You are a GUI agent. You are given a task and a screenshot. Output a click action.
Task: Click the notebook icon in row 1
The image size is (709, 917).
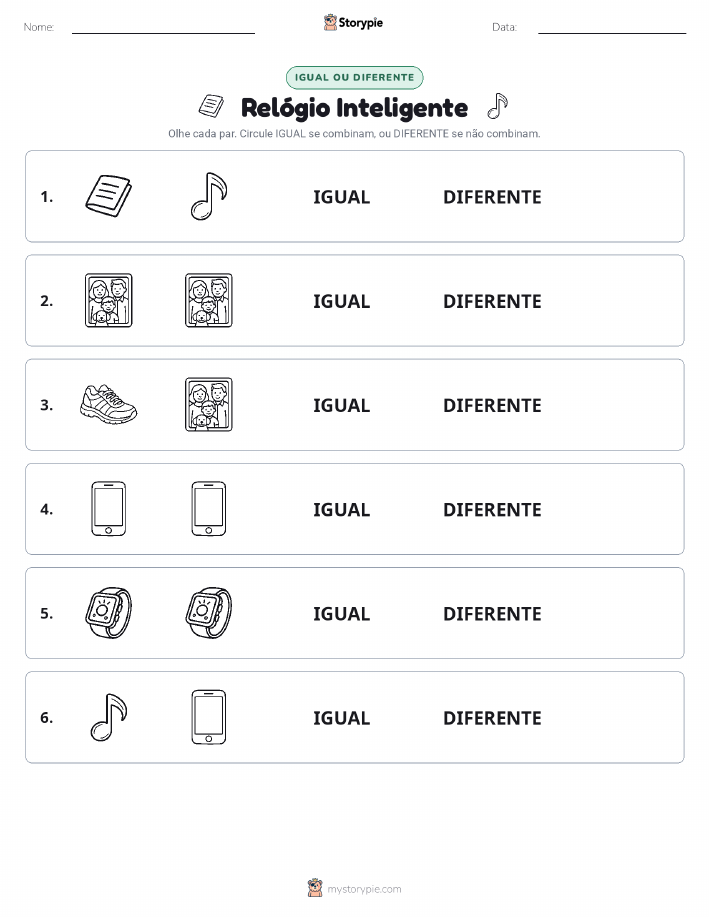[x=109, y=196]
